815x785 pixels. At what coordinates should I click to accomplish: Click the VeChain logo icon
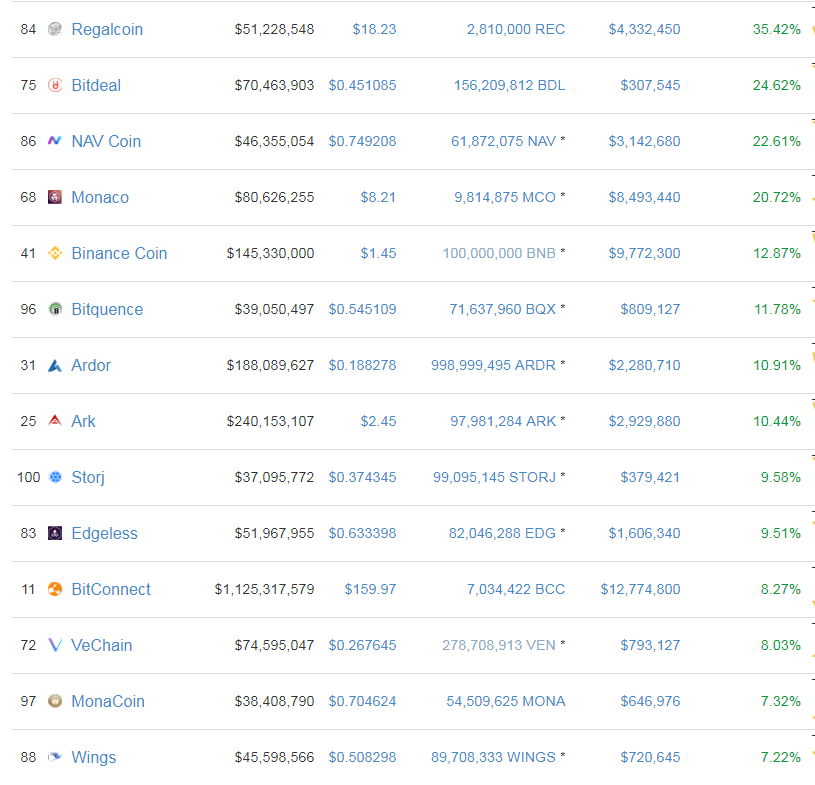coord(55,645)
